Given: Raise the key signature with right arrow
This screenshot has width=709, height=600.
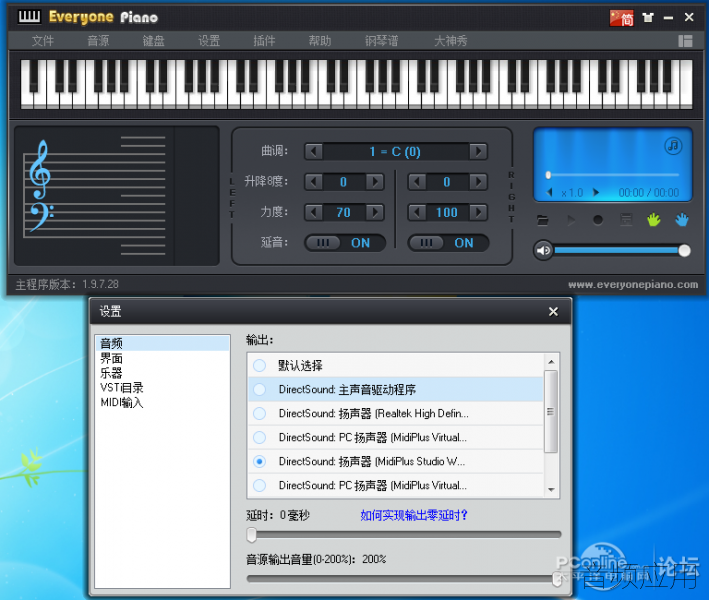Looking at the screenshot, I should point(478,151).
